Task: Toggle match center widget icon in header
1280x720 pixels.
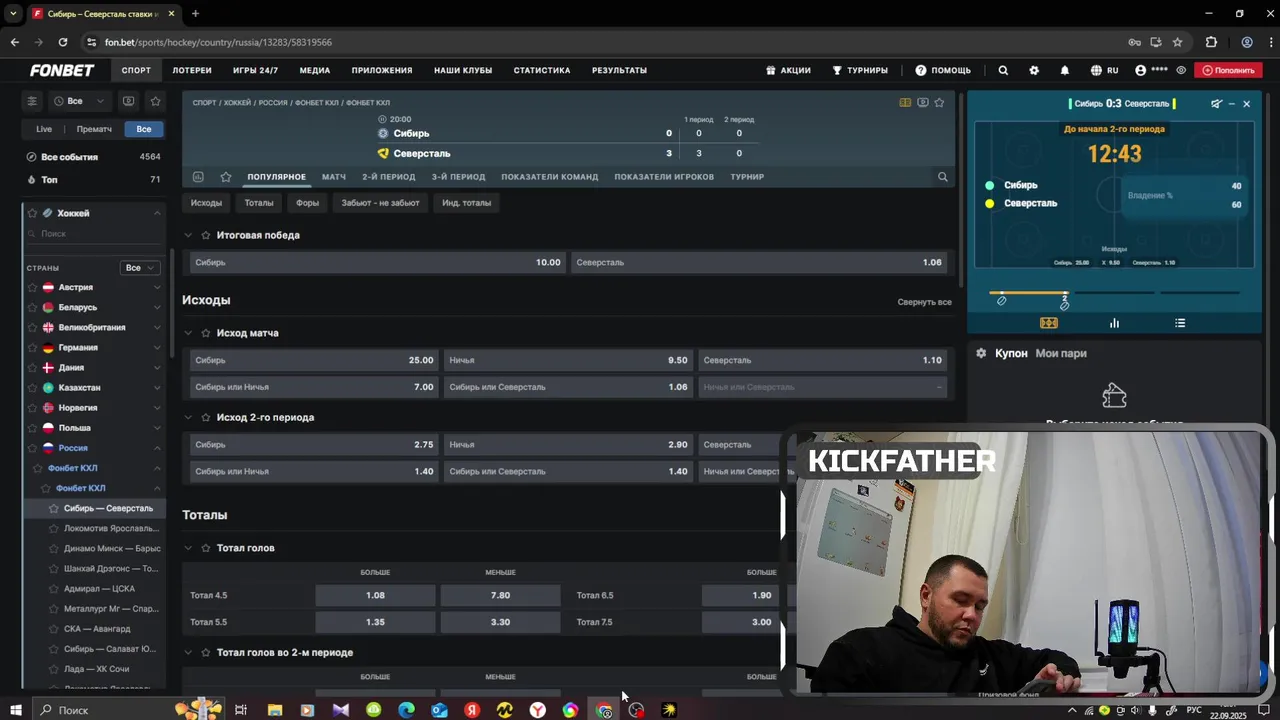Action: tap(905, 102)
